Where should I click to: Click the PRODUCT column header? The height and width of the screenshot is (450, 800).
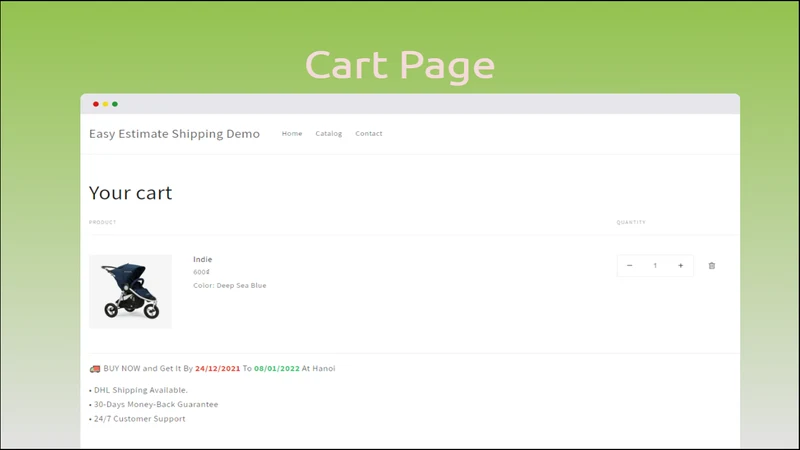point(103,222)
